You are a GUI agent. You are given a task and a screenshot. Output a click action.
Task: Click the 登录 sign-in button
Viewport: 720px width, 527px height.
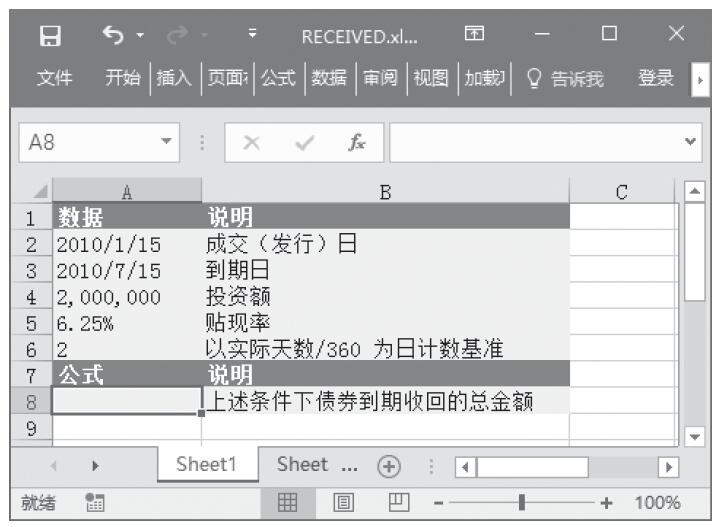click(656, 79)
